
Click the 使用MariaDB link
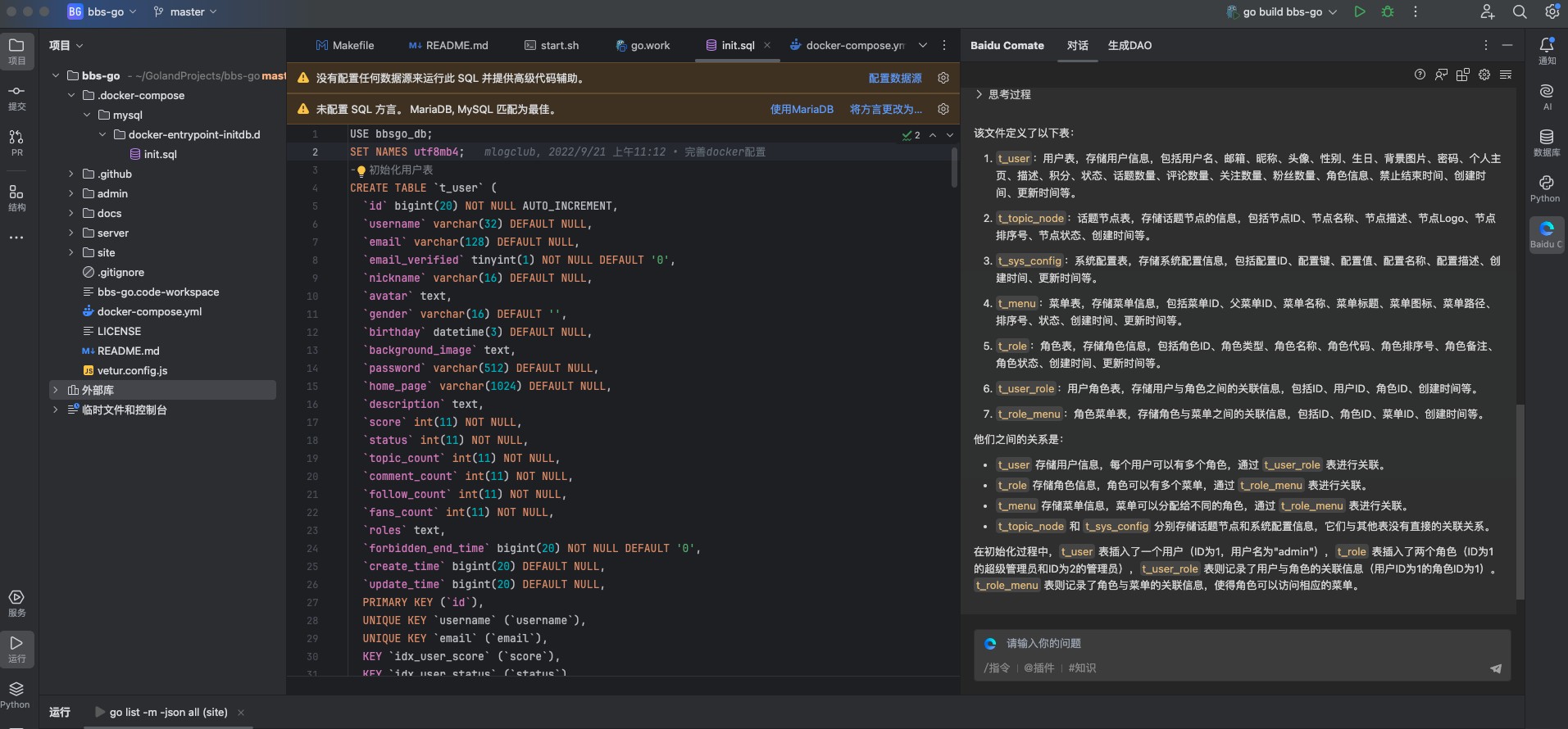point(802,109)
